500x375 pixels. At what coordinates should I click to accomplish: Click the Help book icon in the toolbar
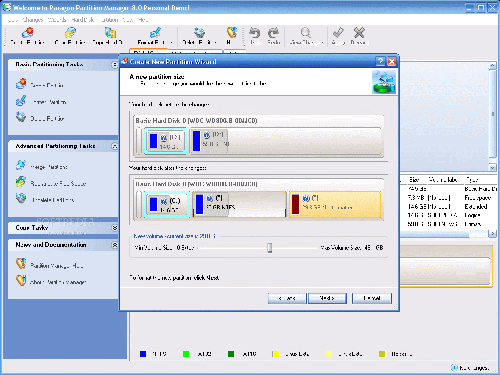232,33
